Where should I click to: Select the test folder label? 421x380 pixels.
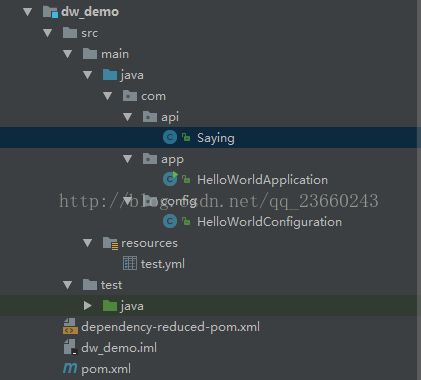[x=112, y=285]
